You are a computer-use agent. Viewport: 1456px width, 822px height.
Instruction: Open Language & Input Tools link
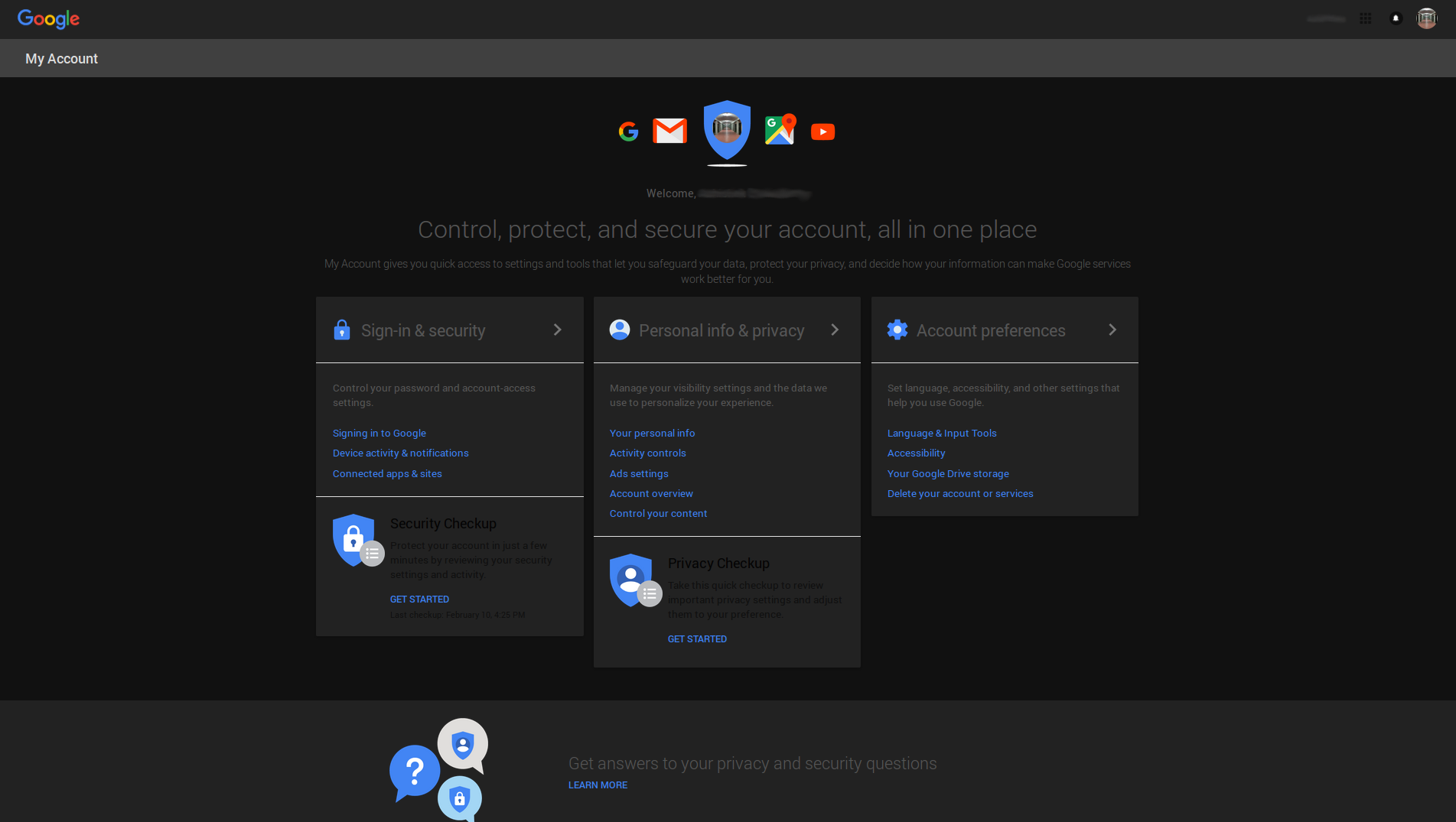[942, 433]
